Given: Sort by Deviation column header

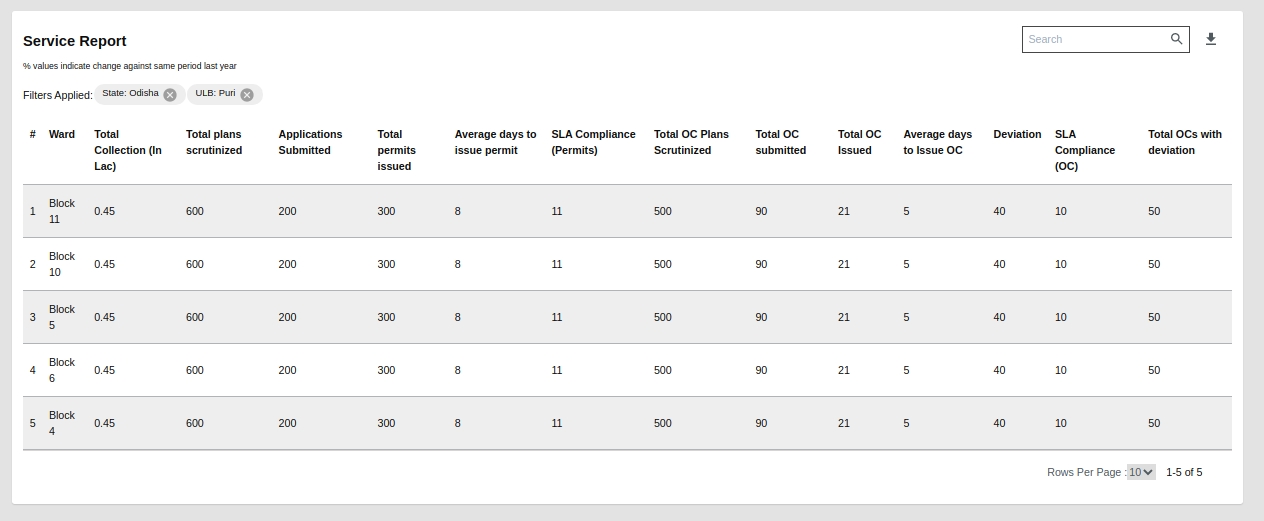Looking at the screenshot, I should [1017, 134].
